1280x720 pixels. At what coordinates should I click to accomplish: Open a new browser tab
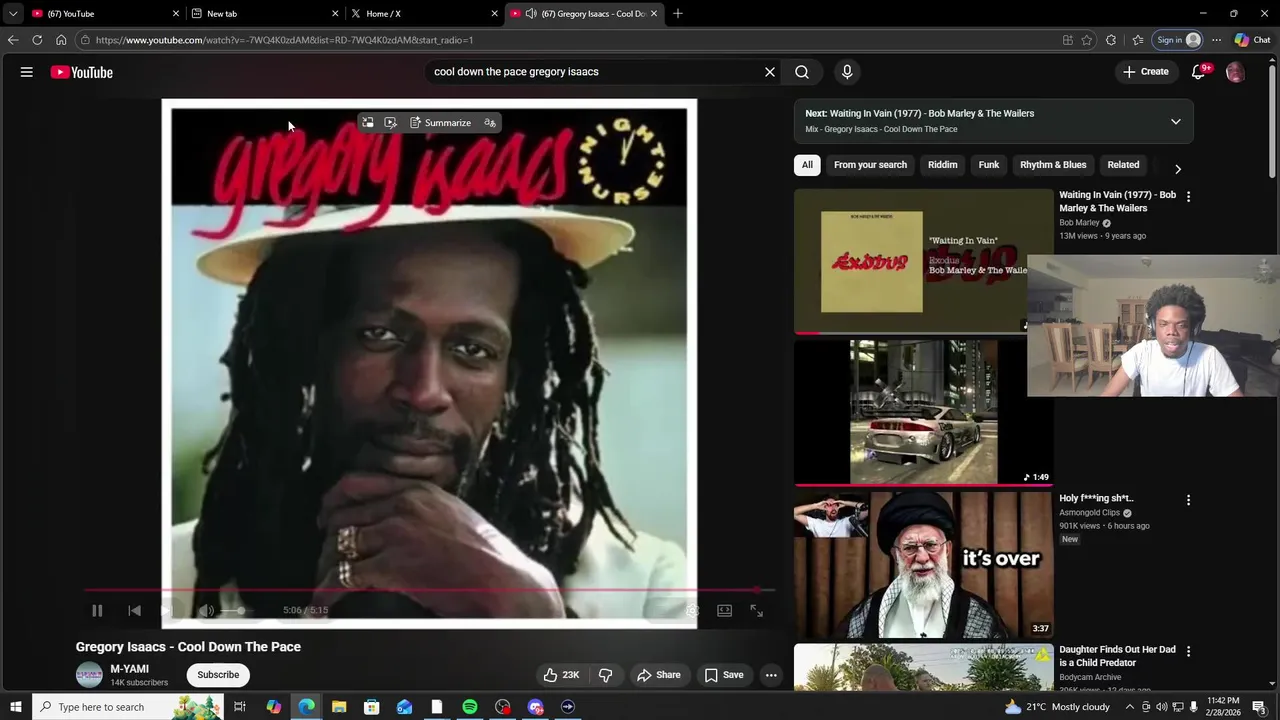click(x=678, y=13)
